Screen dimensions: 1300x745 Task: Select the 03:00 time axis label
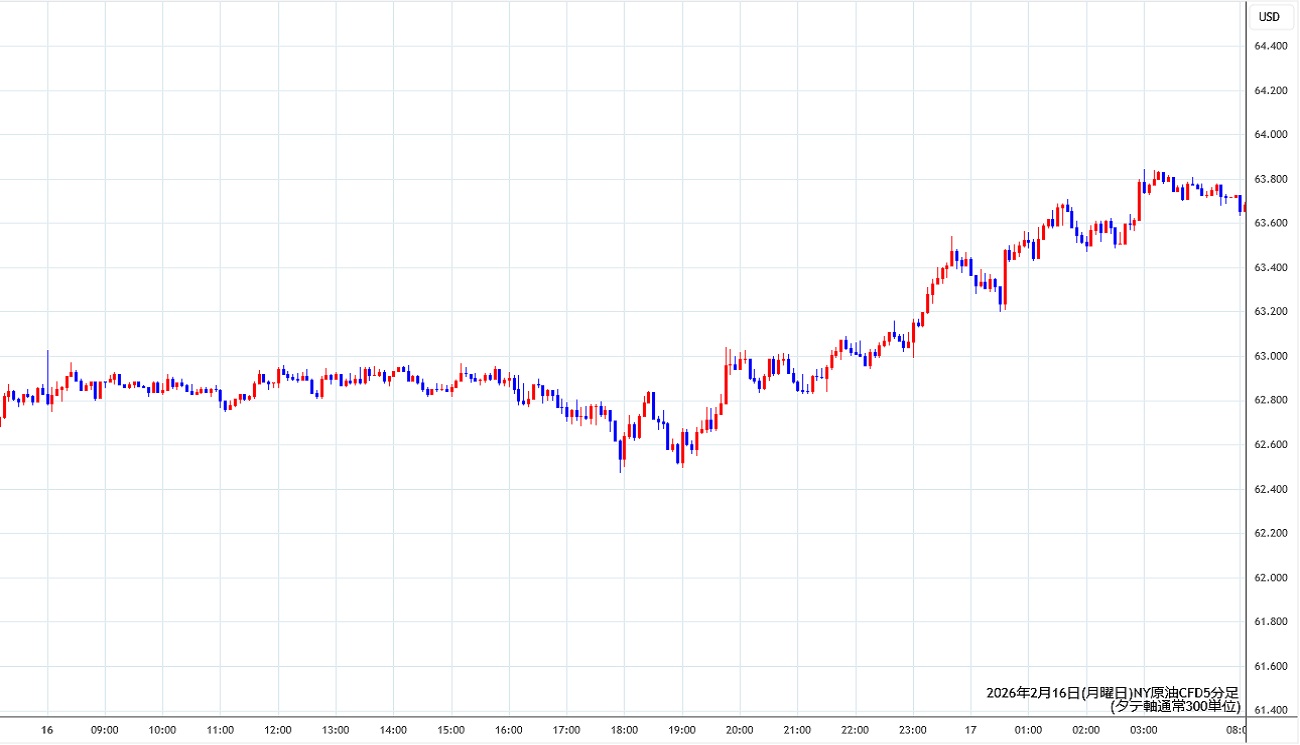point(1143,731)
